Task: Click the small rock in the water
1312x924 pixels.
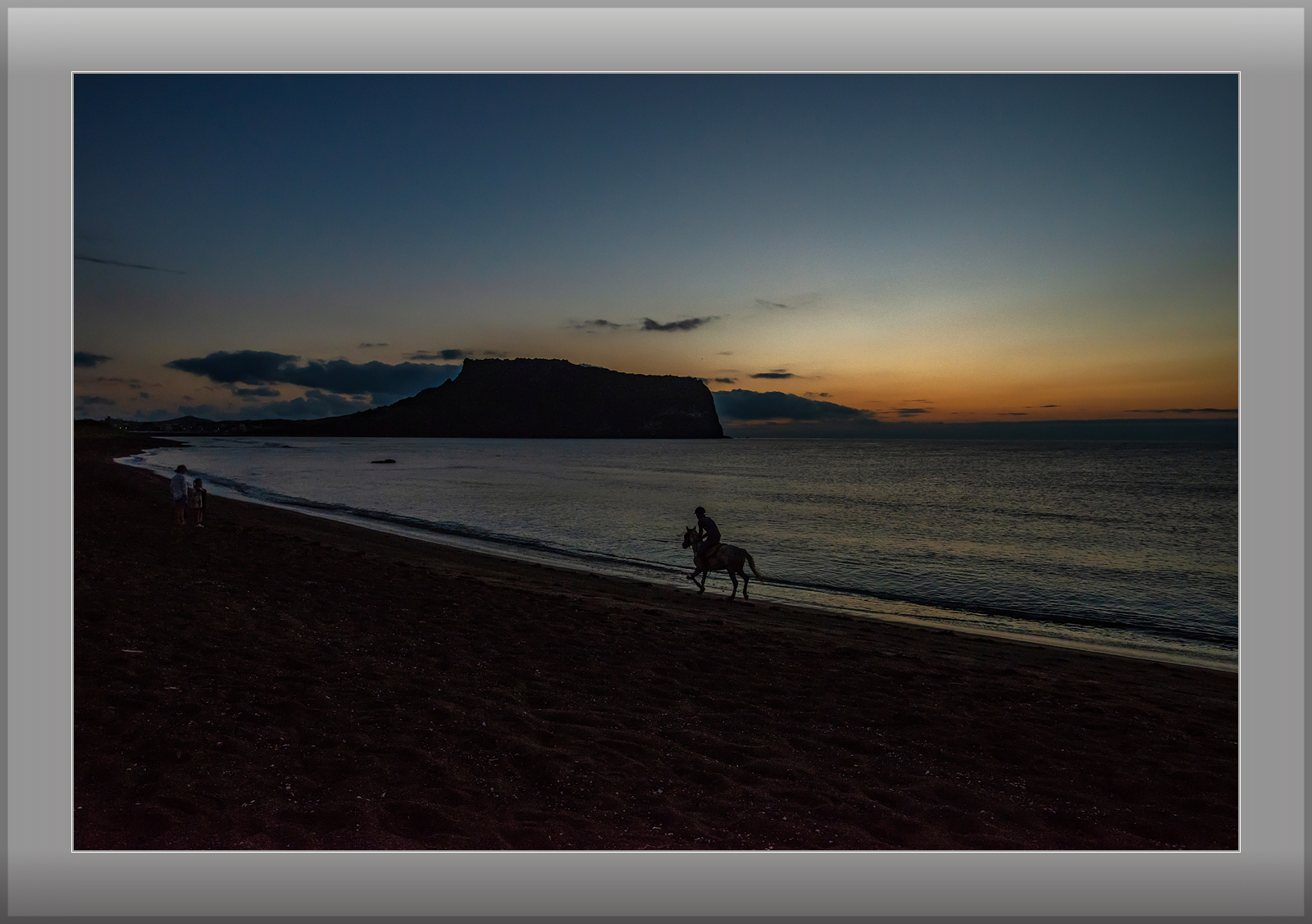Action: [x=383, y=462]
